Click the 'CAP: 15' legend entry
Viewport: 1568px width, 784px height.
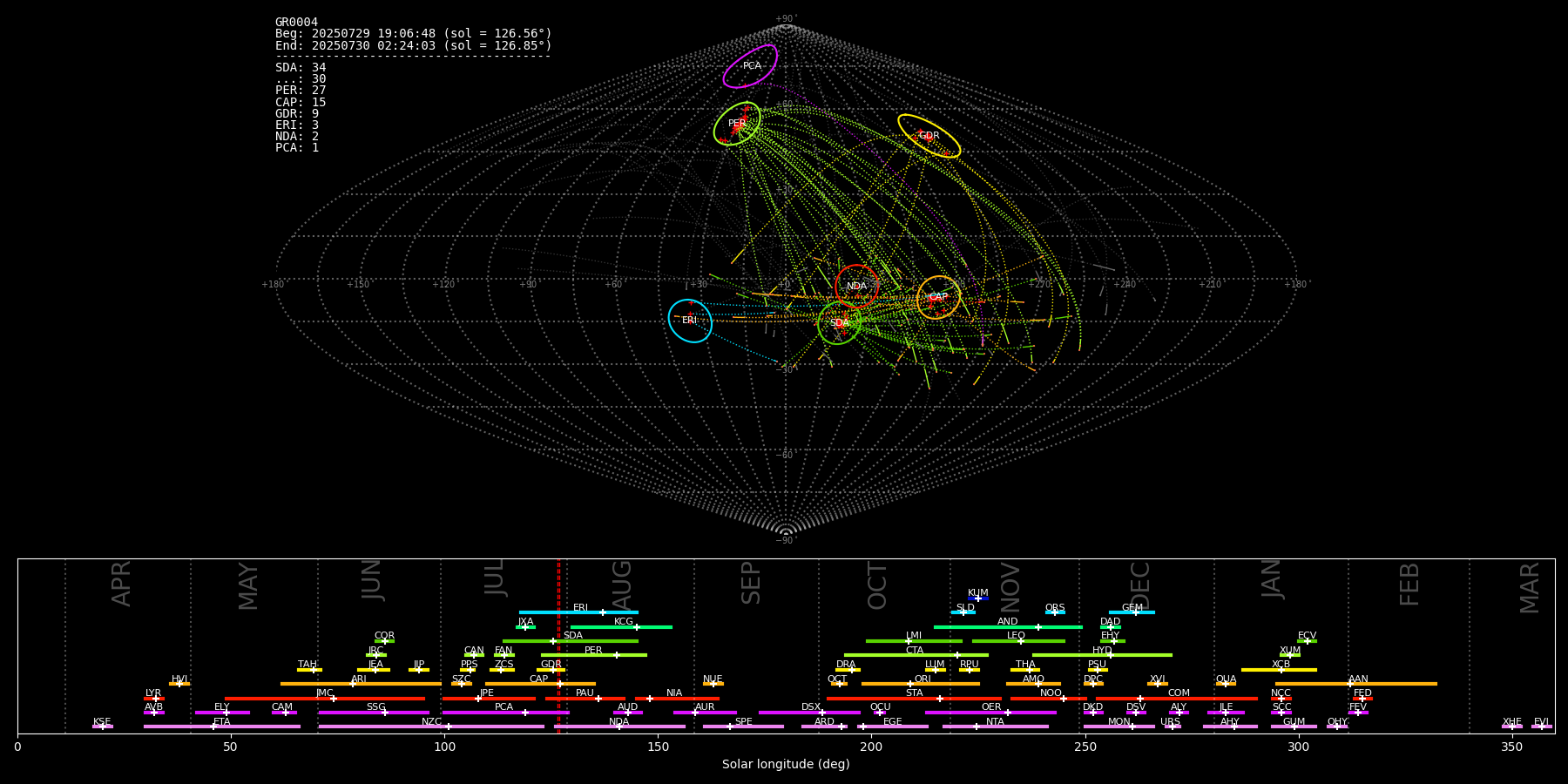(x=301, y=103)
